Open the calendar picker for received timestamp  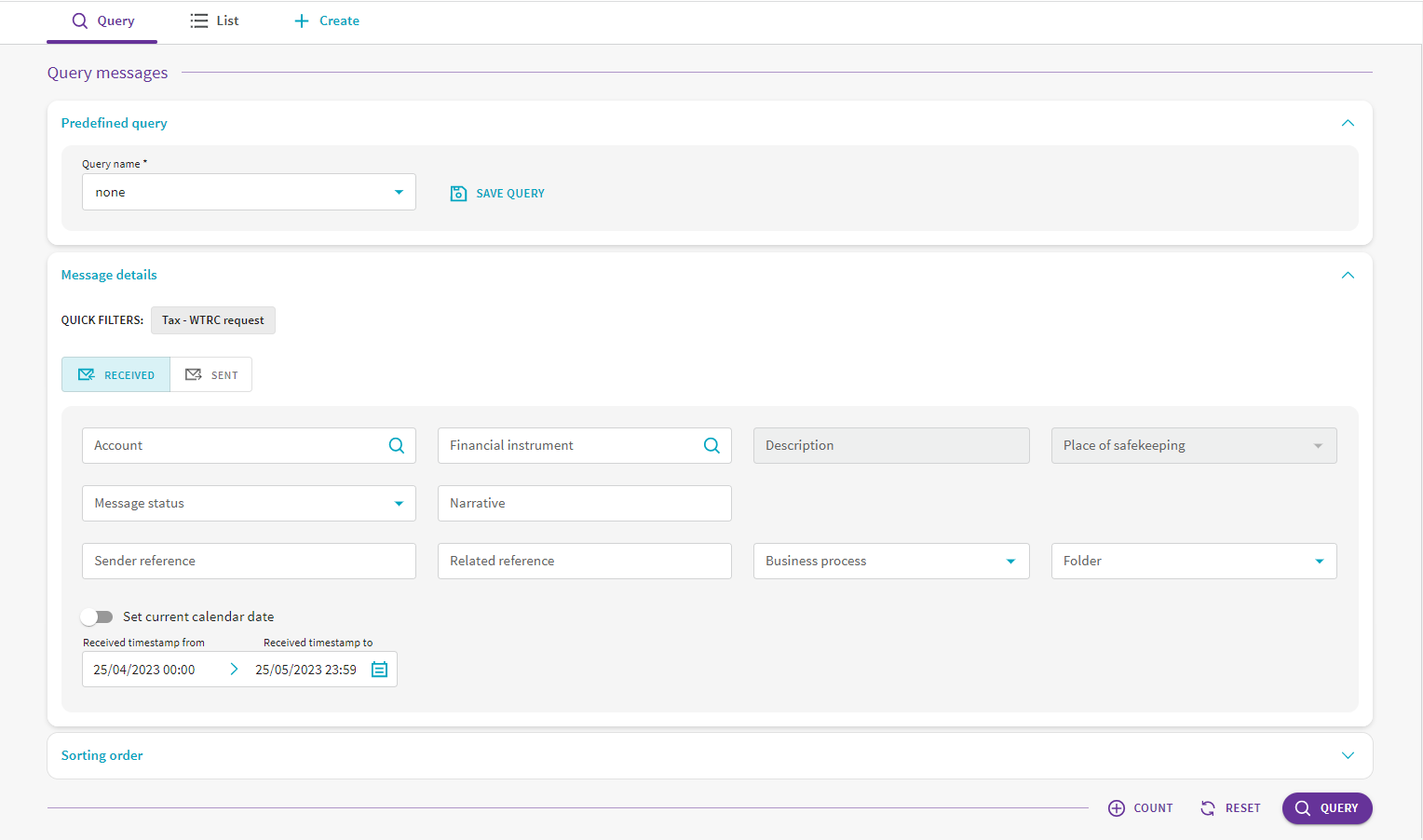tap(379, 670)
